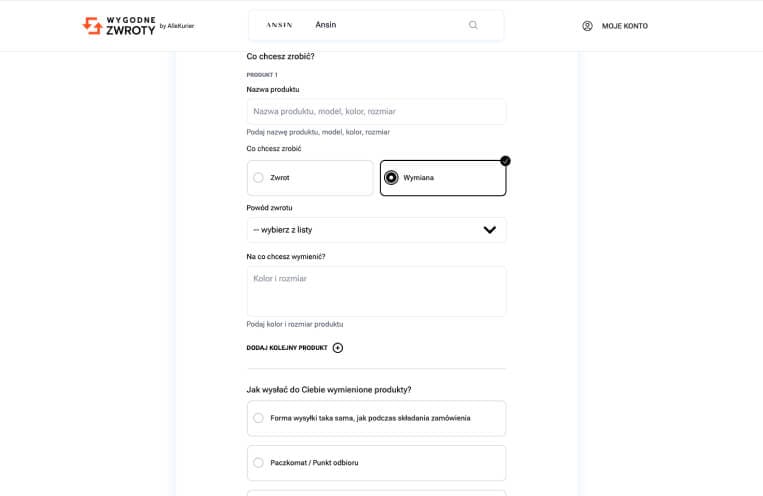Click the dropdown chevron arrow

(489, 230)
